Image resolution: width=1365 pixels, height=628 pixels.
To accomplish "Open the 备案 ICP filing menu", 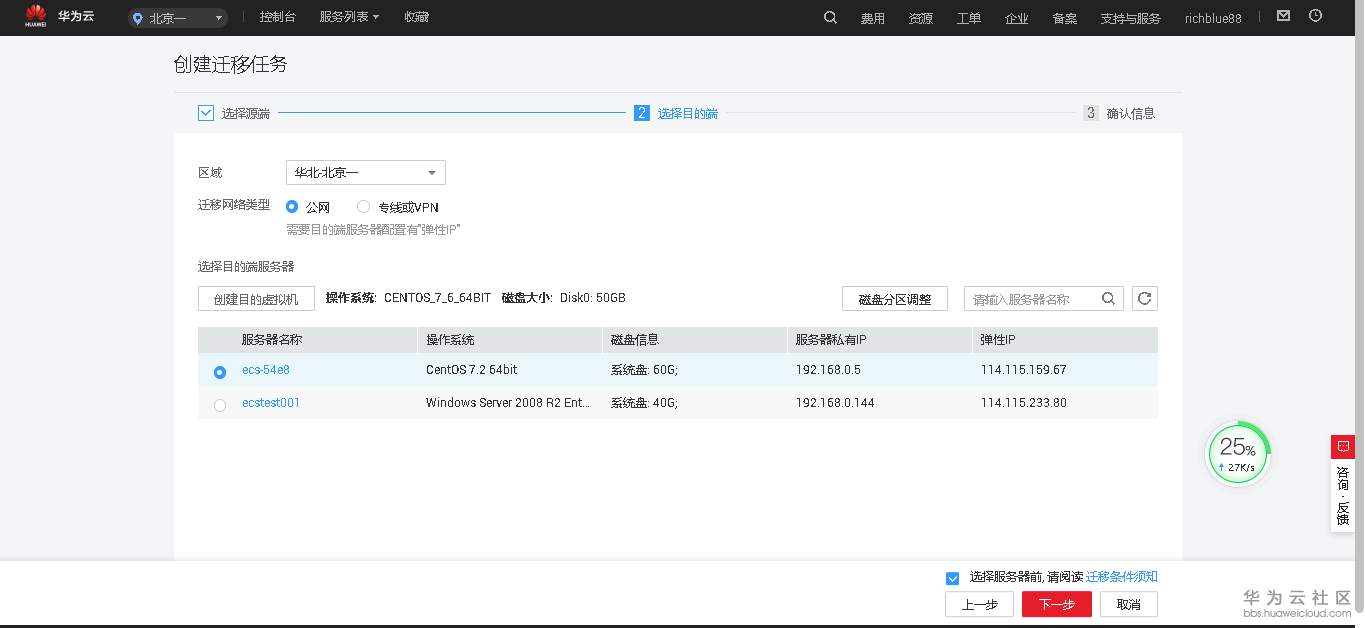I will tap(1065, 18).
